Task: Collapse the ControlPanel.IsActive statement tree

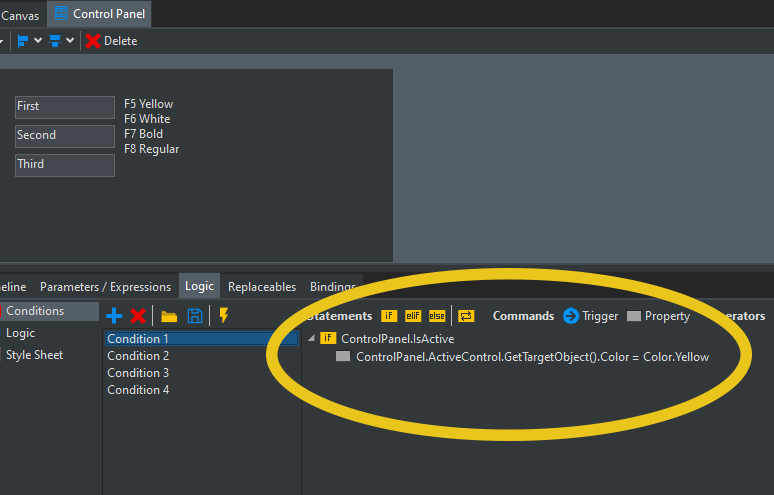Action: click(310, 339)
